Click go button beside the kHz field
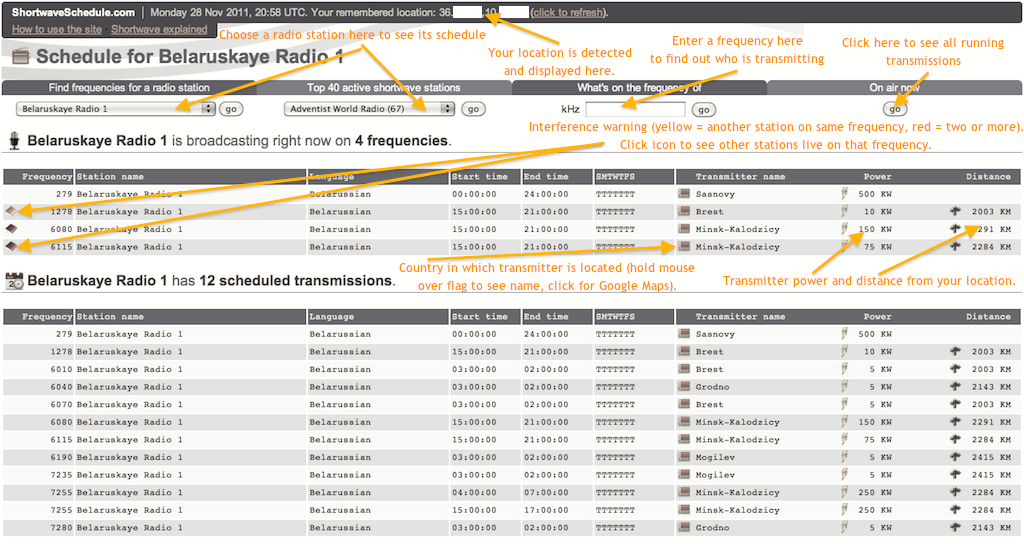Screen dimensions: 1024x551 (x=704, y=109)
